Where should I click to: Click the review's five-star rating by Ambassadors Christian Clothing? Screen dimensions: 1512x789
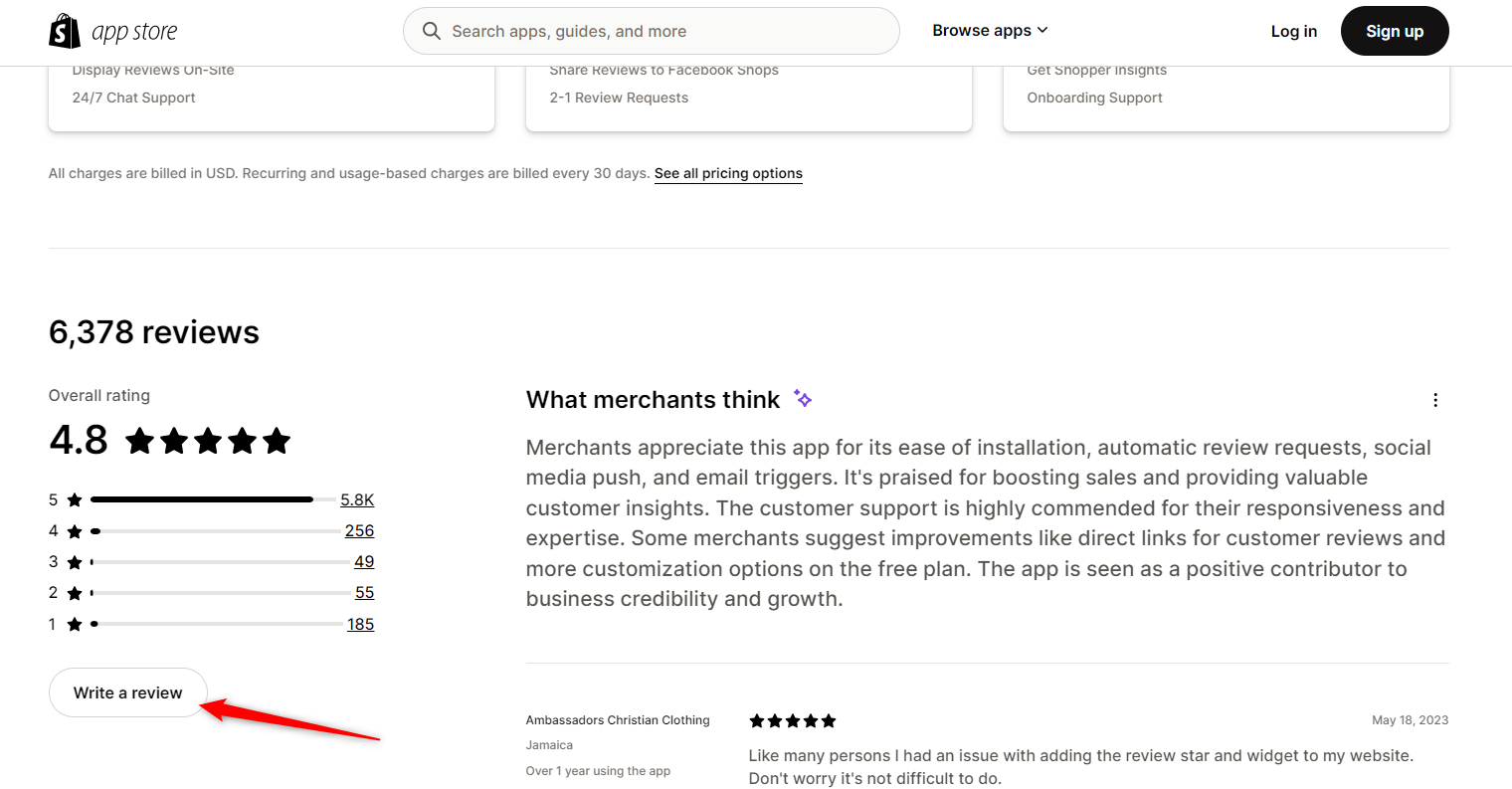pyautogui.click(x=793, y=720)
